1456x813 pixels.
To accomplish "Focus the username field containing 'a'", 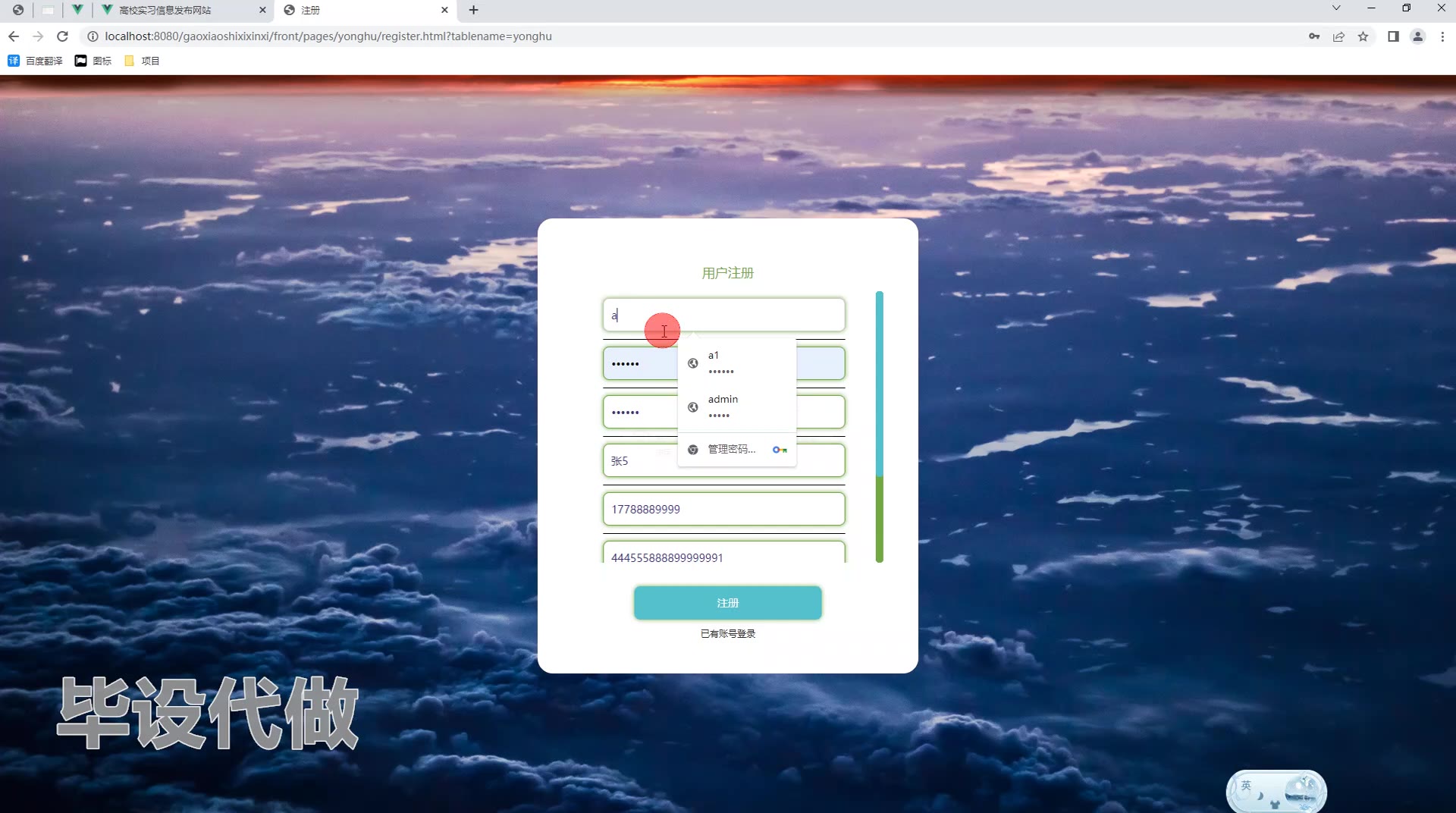I will pos(723,315).
